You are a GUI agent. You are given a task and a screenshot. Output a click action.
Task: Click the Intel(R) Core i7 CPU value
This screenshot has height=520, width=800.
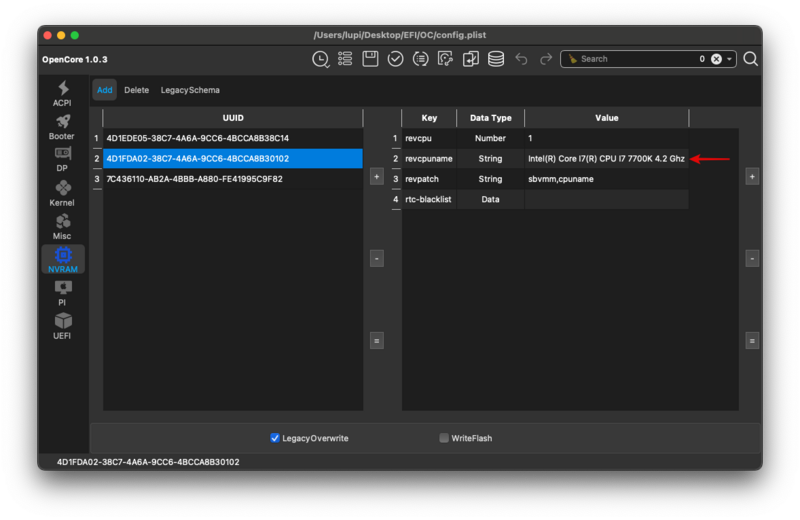pyautogui.click(x=607, y=159)
